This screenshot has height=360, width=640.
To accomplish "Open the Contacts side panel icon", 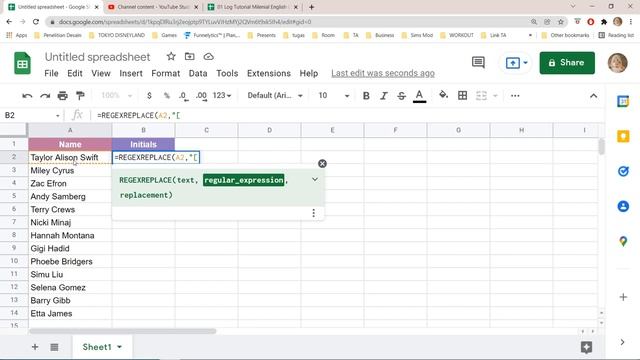I will pyautogui.click(x=623, y=206).
